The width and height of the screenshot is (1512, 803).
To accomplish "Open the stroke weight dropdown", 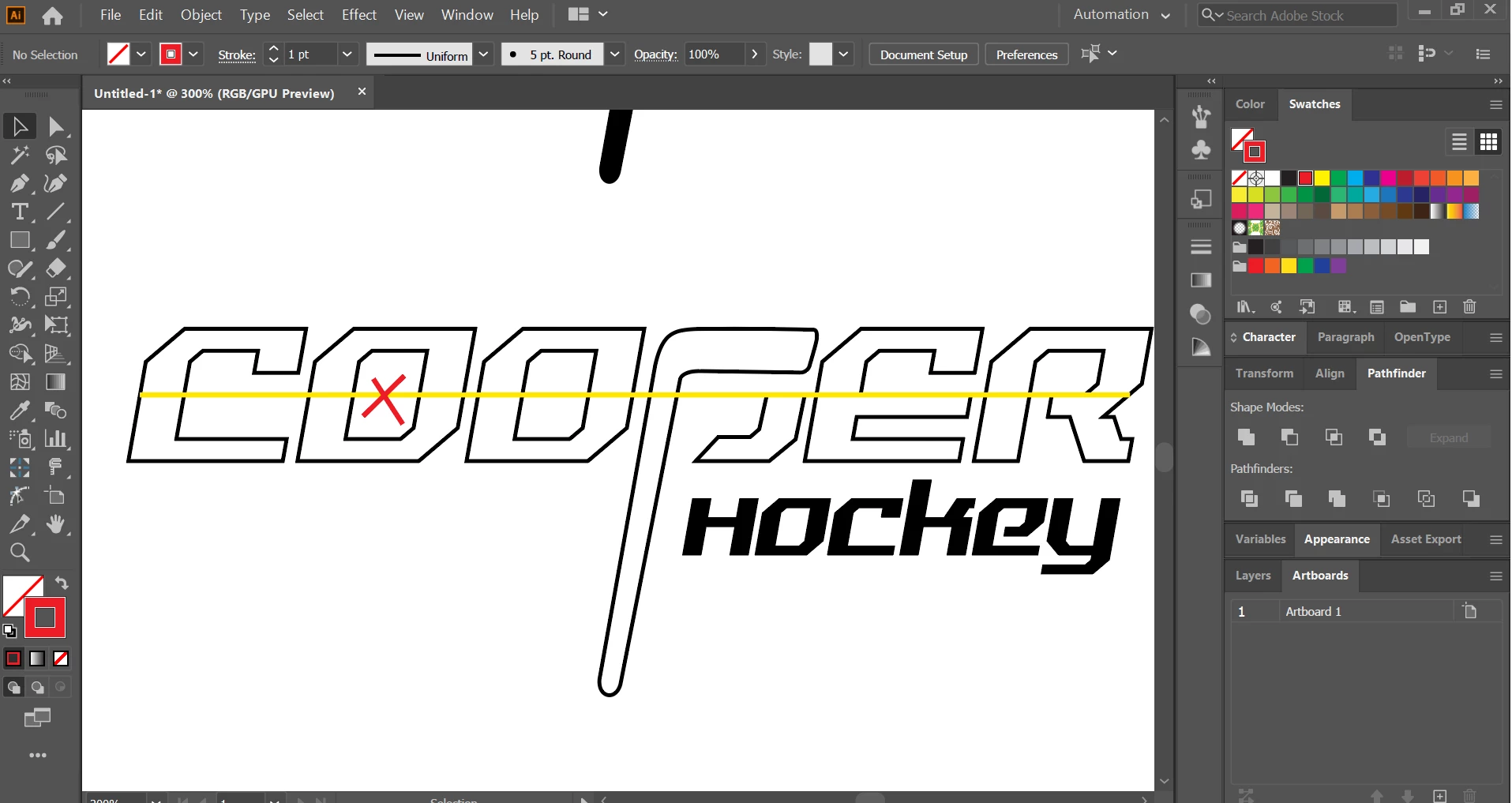I will point(347,54).
